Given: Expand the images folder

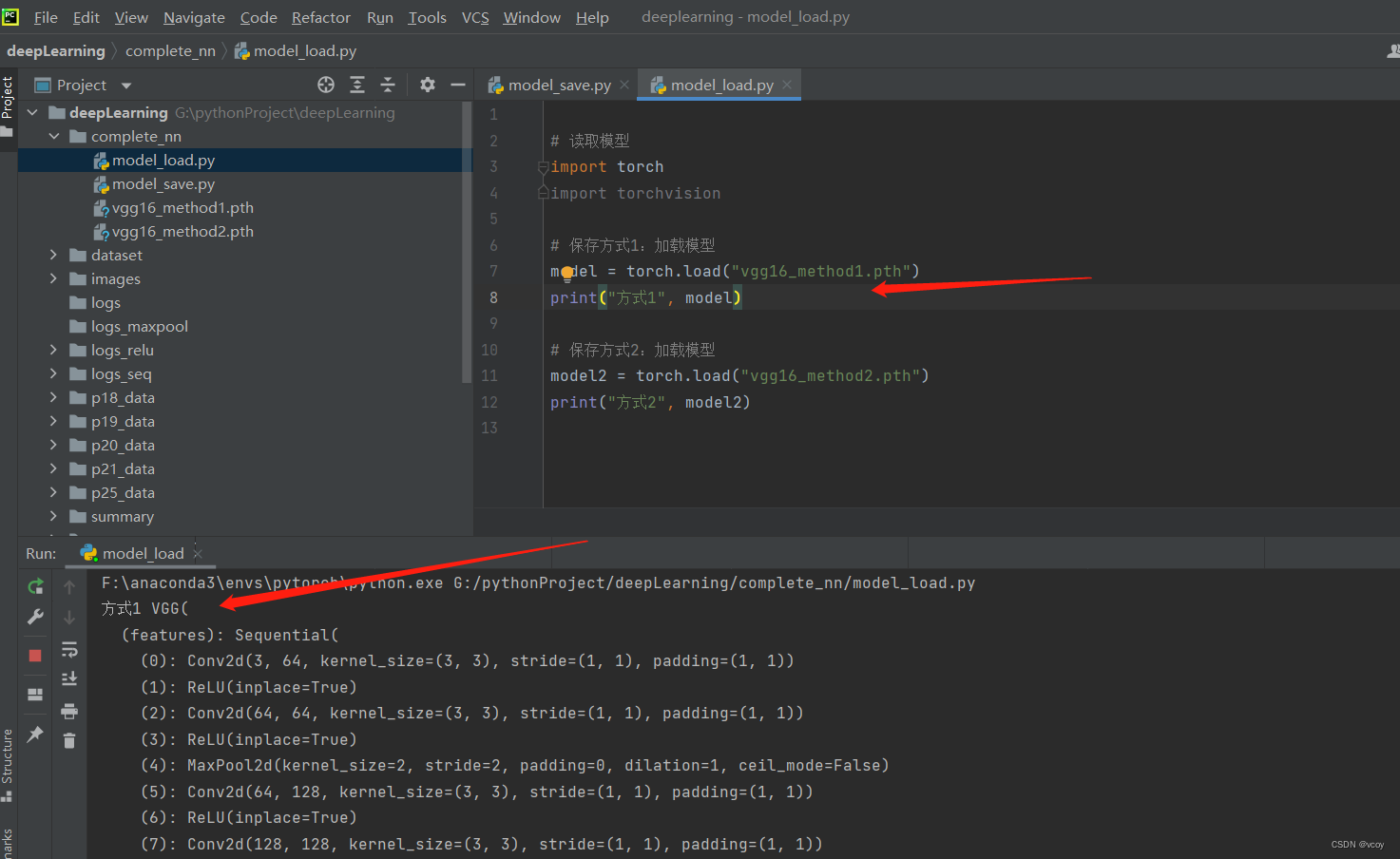Looking at the screenshot, I should pos(54,278).
